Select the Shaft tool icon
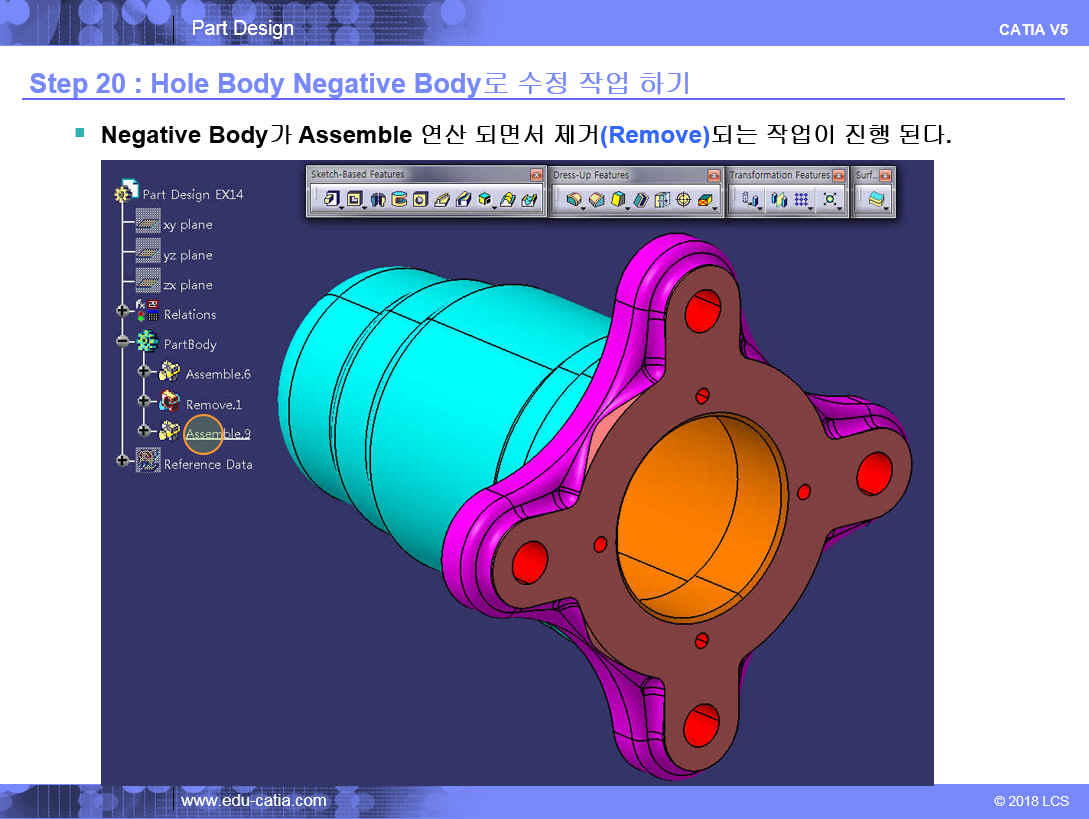The height and width of the screenshot is (819, 1089). click(378, 200)
